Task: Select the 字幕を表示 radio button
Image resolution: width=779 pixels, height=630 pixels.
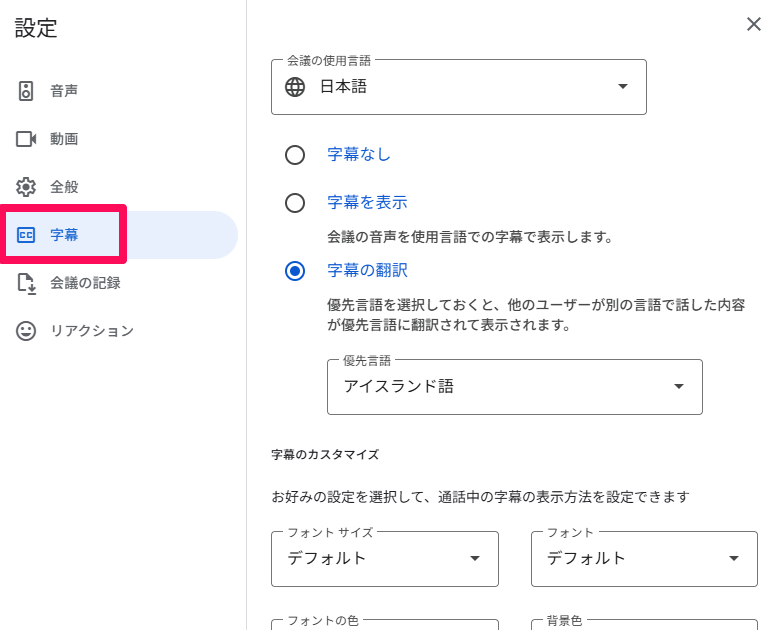Action: (295, 203)
